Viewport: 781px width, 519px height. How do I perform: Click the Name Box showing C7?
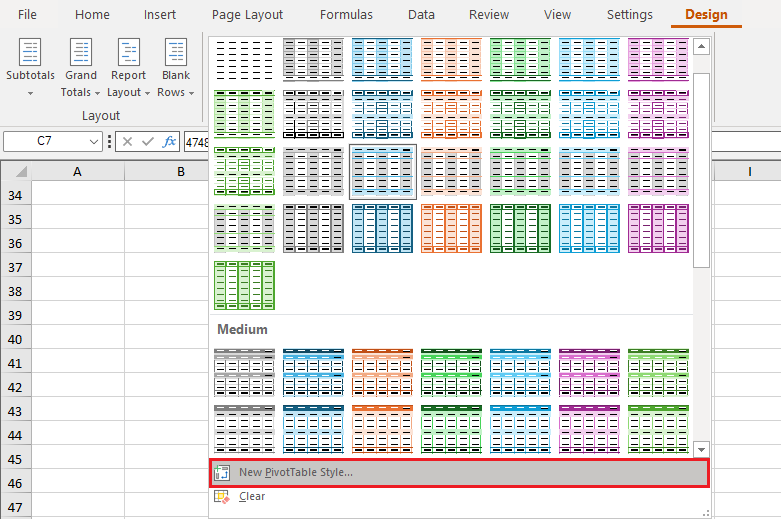(x=45, y=141)
